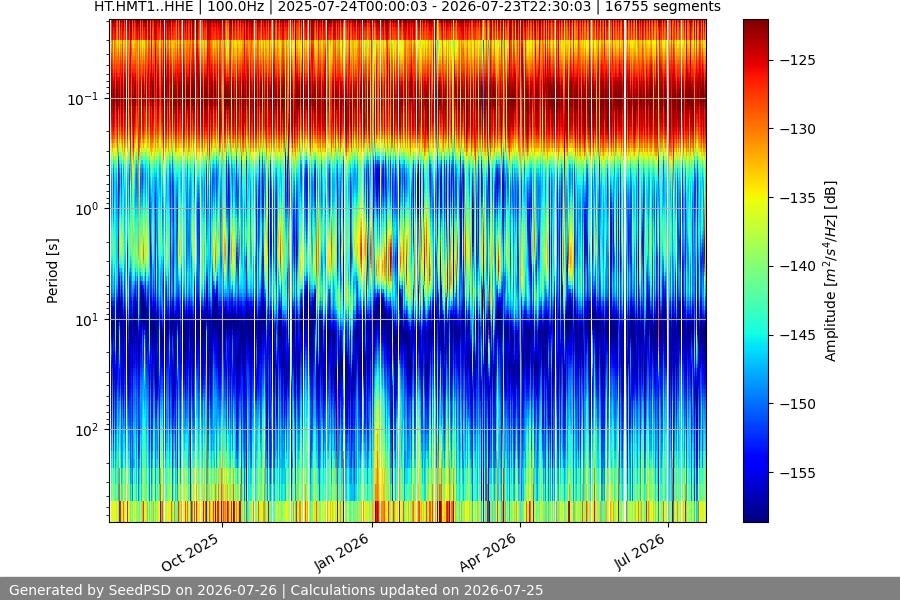Click the 'Jul 2026' x-axis label
Screen dimensions: 900x600
[640, 552]
